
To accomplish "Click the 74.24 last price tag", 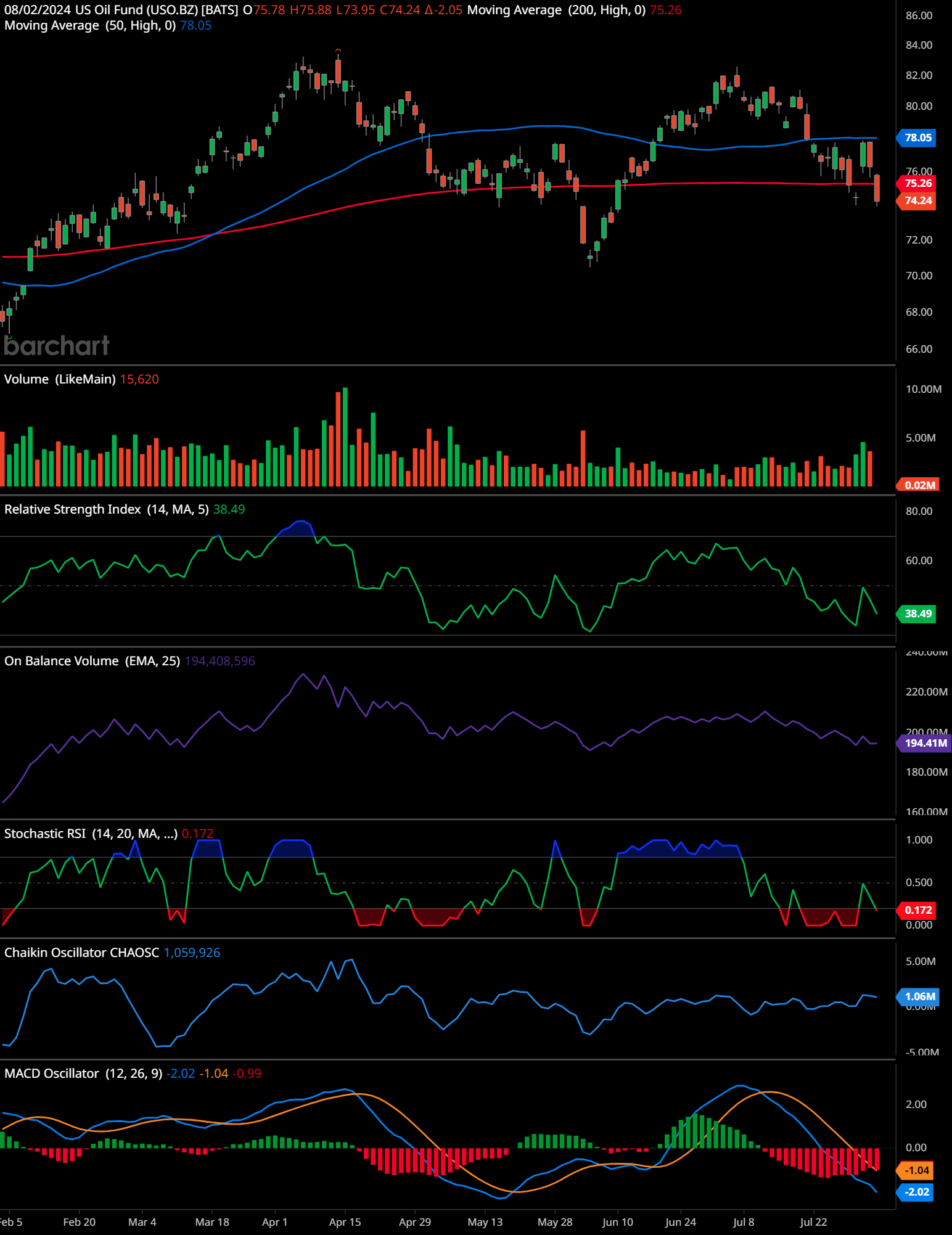I will tap(917, 200).
